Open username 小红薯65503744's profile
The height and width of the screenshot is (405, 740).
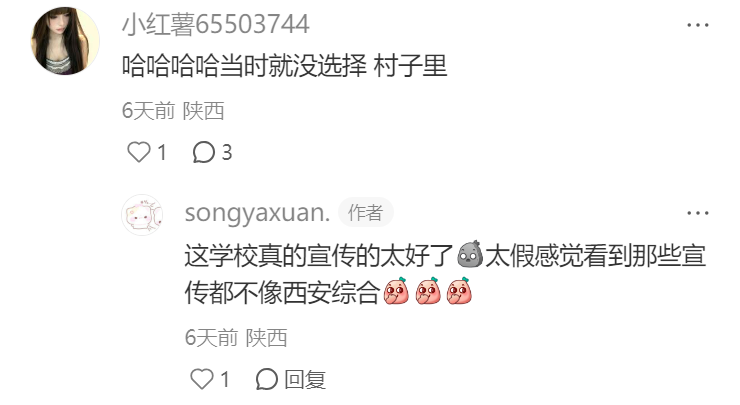216,24
